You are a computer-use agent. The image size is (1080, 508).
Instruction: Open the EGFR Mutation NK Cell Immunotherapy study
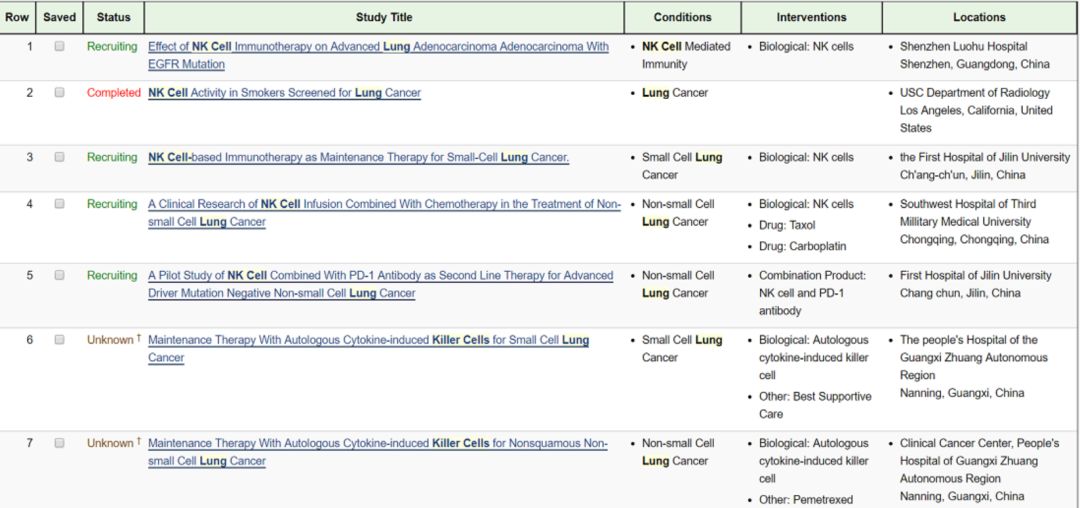click(377, 47)
